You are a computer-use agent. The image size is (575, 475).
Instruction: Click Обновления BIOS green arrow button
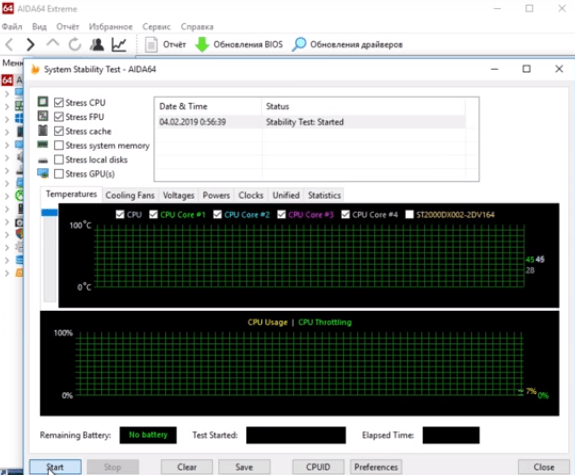coord(239,45)
